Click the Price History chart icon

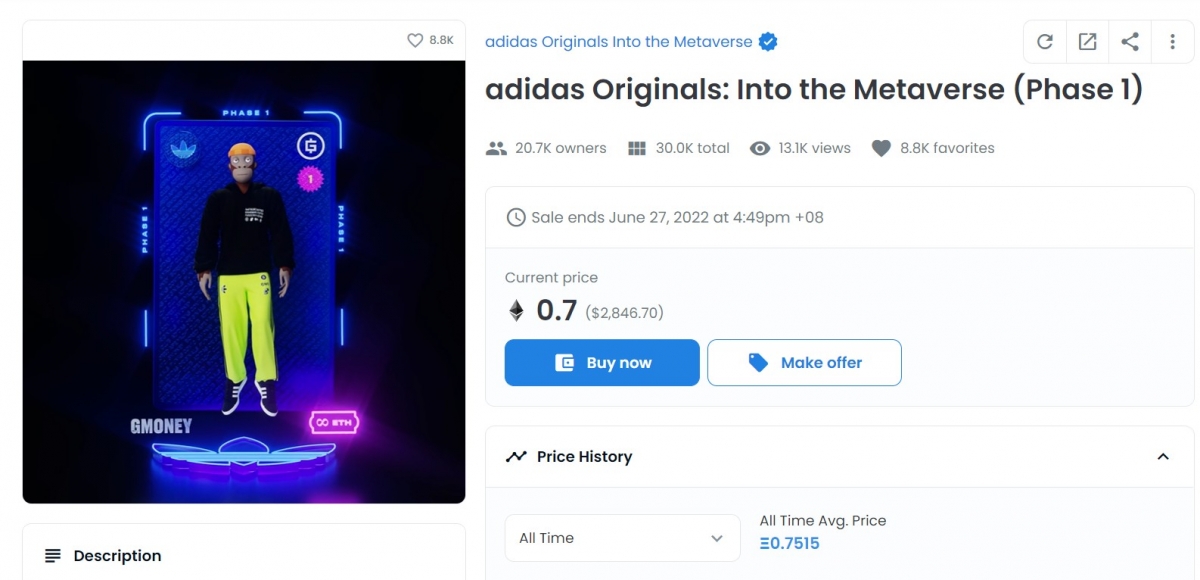pos(516,456)
